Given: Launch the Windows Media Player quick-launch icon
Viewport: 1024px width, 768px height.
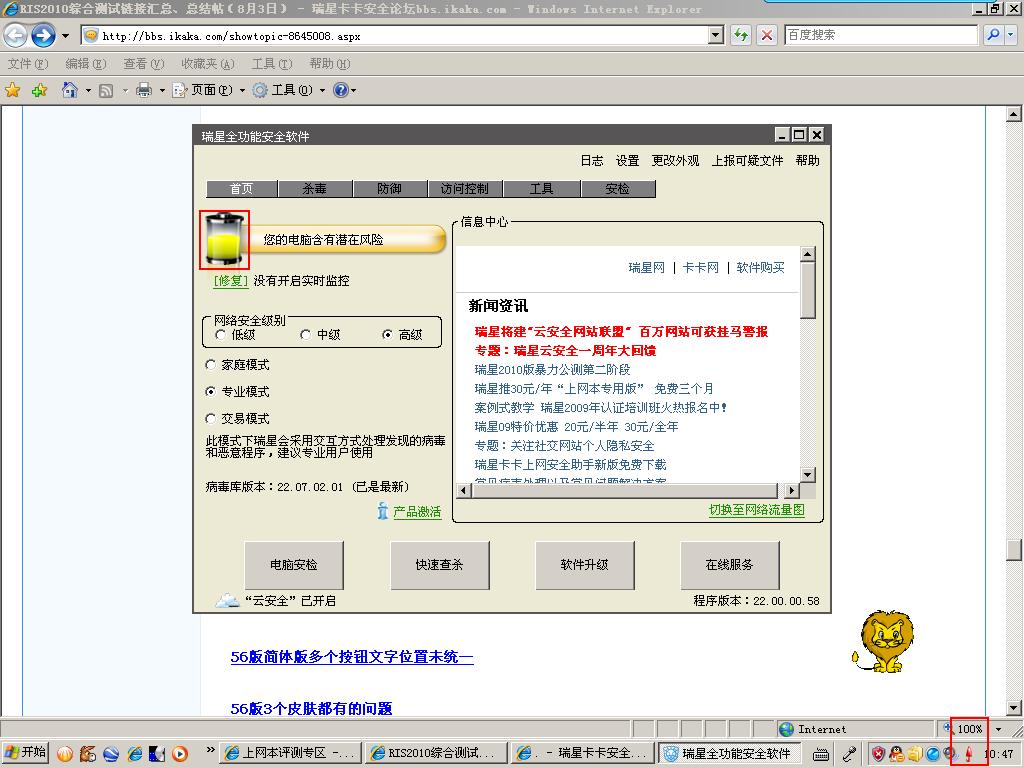Looking at the screenshot, I should tap(180, 754).
